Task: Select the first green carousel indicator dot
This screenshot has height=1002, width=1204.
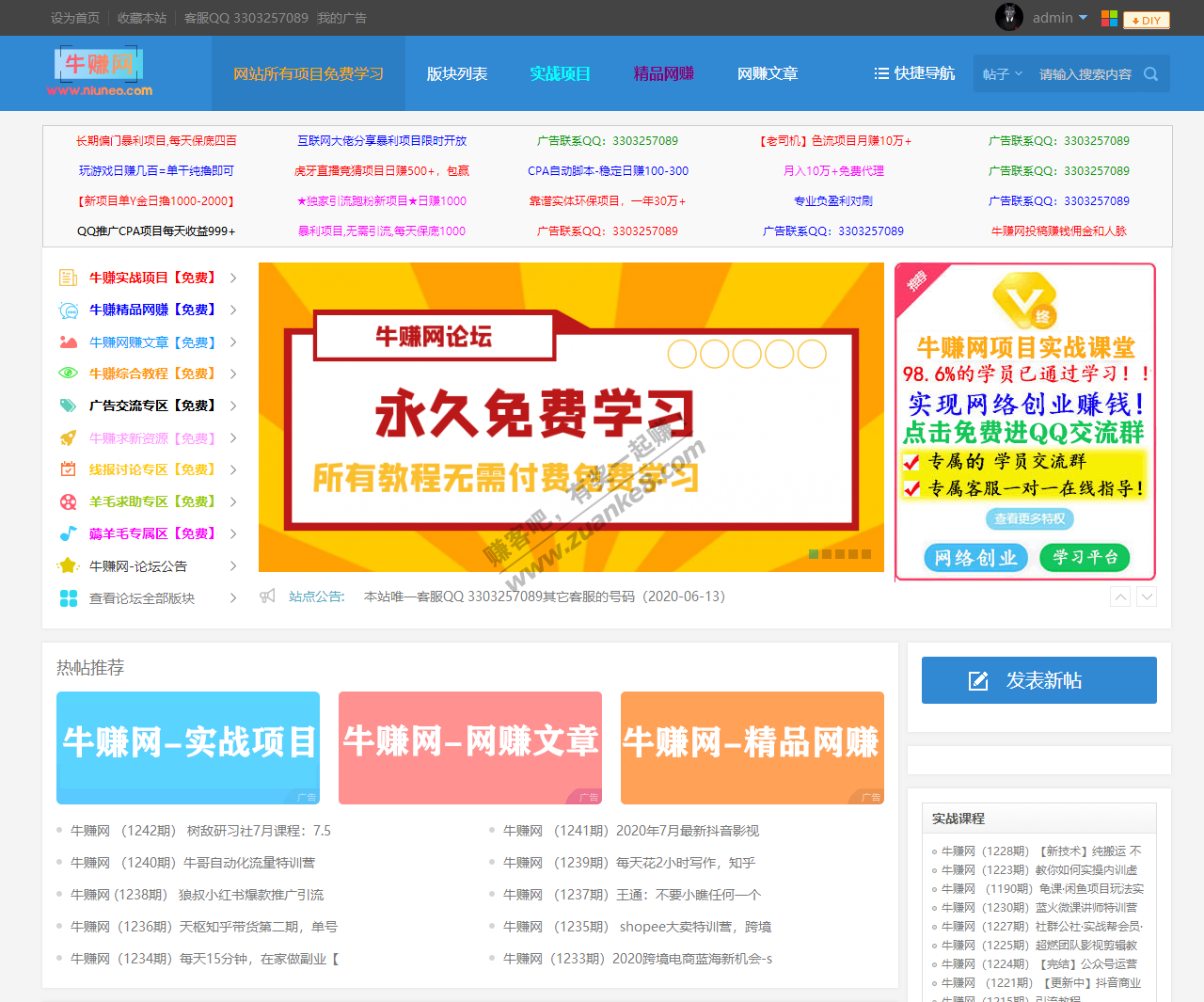Action: pyautogui.click(x=814, y=554)
